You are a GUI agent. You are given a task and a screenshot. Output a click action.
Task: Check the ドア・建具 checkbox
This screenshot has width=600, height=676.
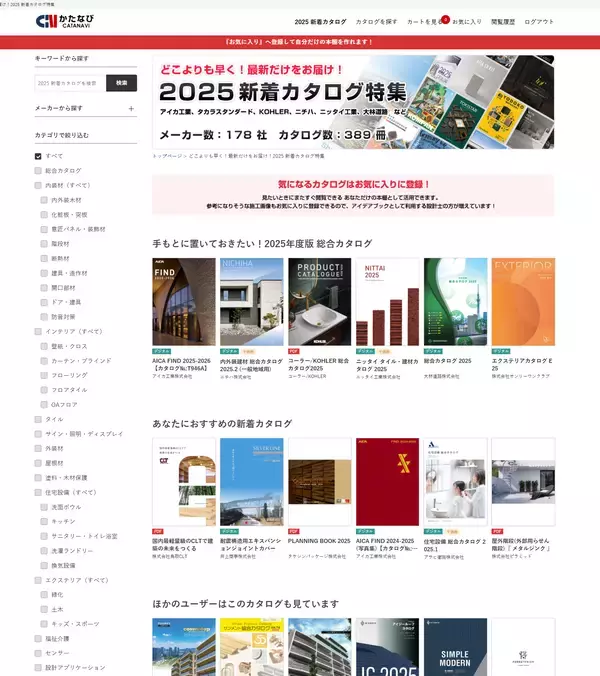point(44,302)
